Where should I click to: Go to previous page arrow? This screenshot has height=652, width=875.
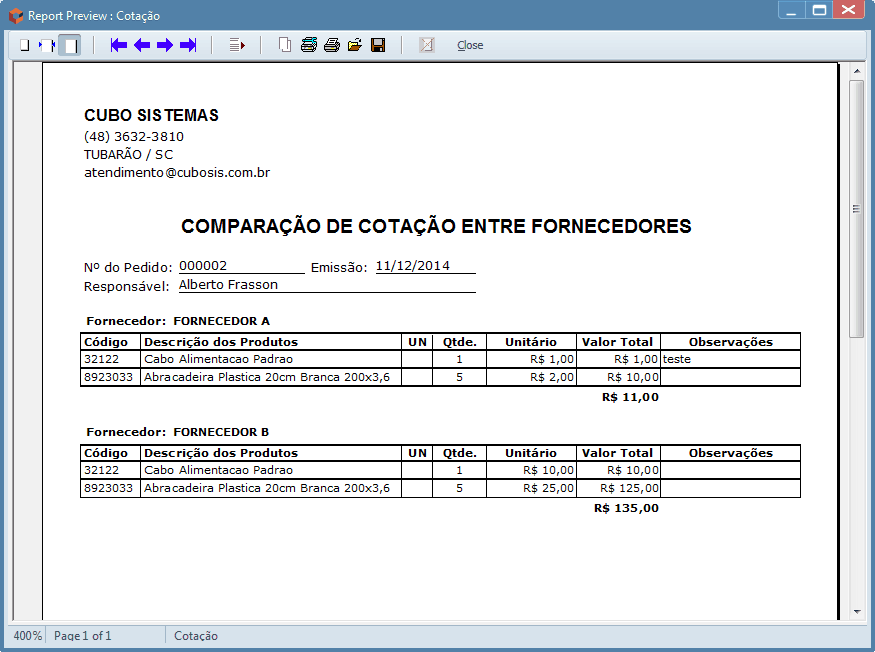[x=142, y=45]
